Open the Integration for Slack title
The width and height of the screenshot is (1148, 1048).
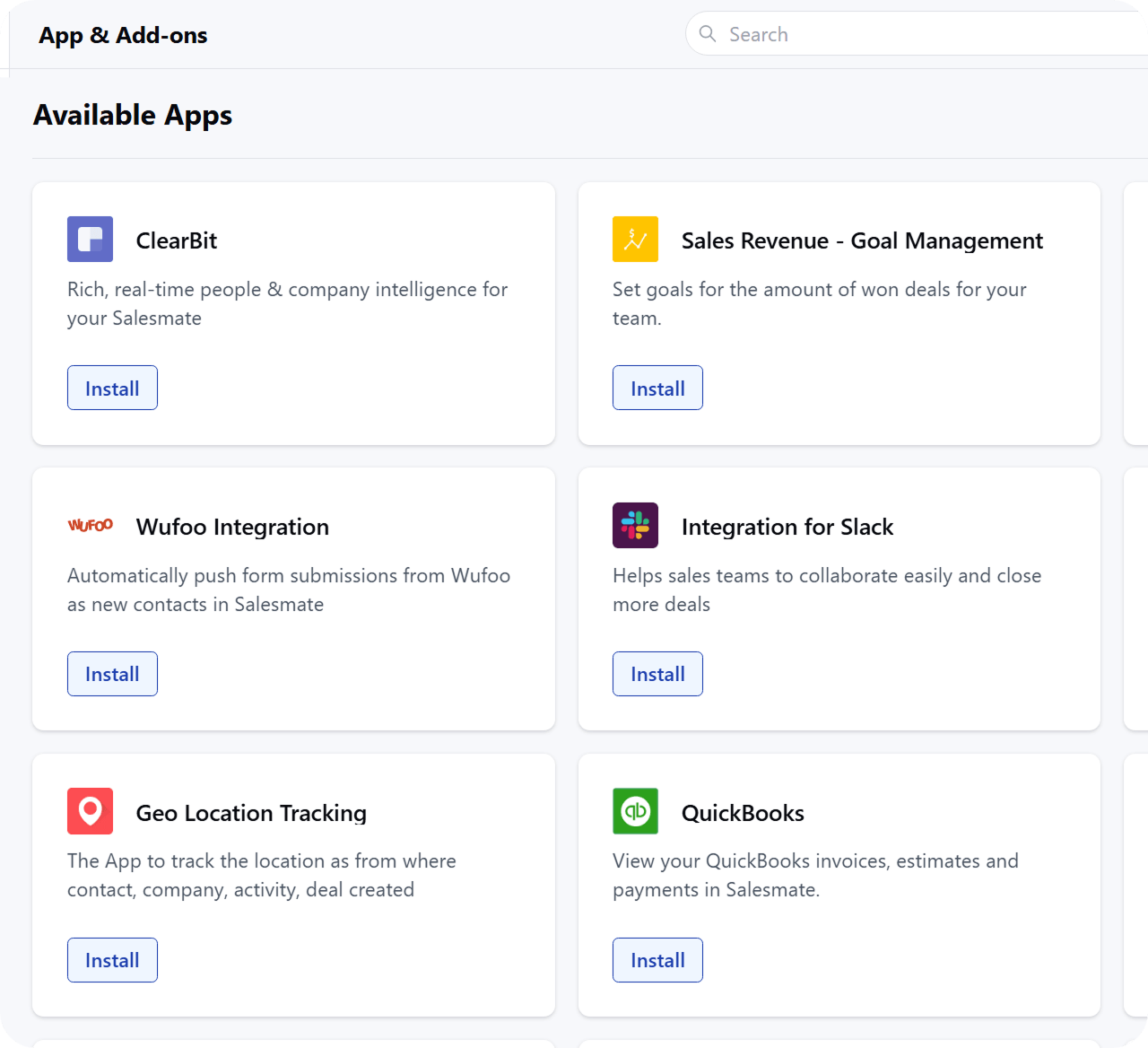(787, 527)
